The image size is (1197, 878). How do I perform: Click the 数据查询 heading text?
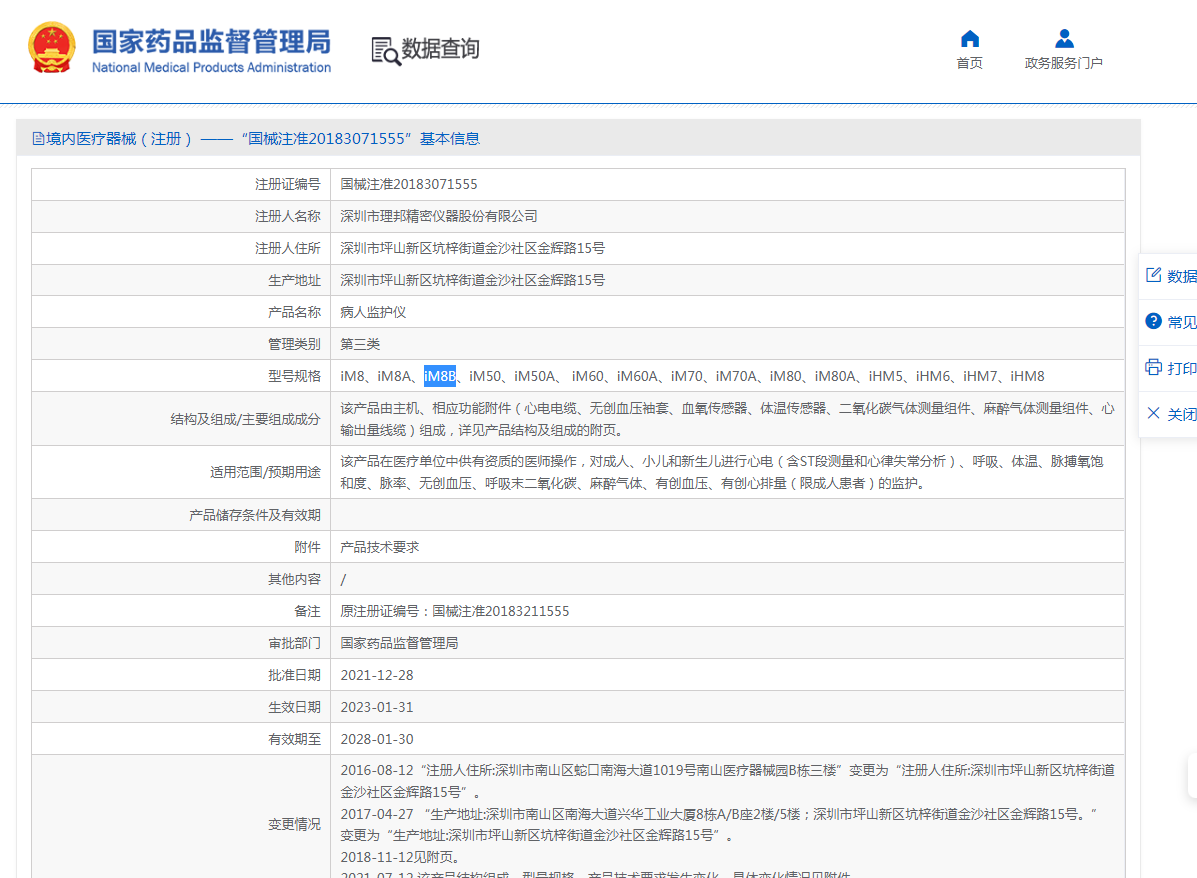click(x=440, y=49)
